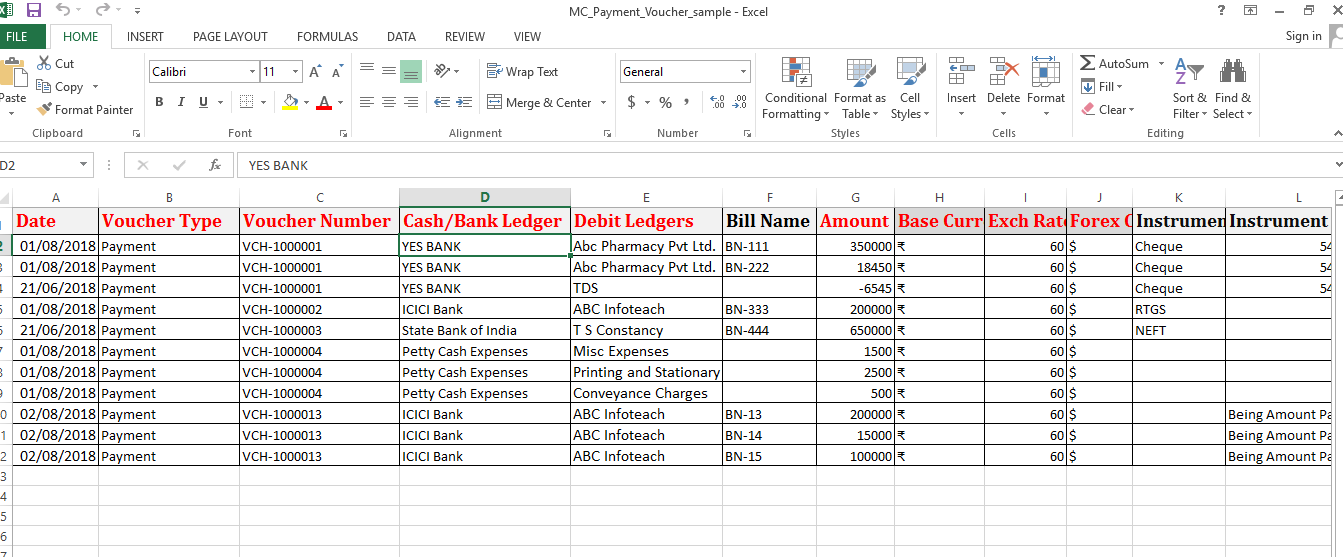The height and width of the screenshot is (557, 1343).
Task: Toggle Italic formatting
Action: 181,102
